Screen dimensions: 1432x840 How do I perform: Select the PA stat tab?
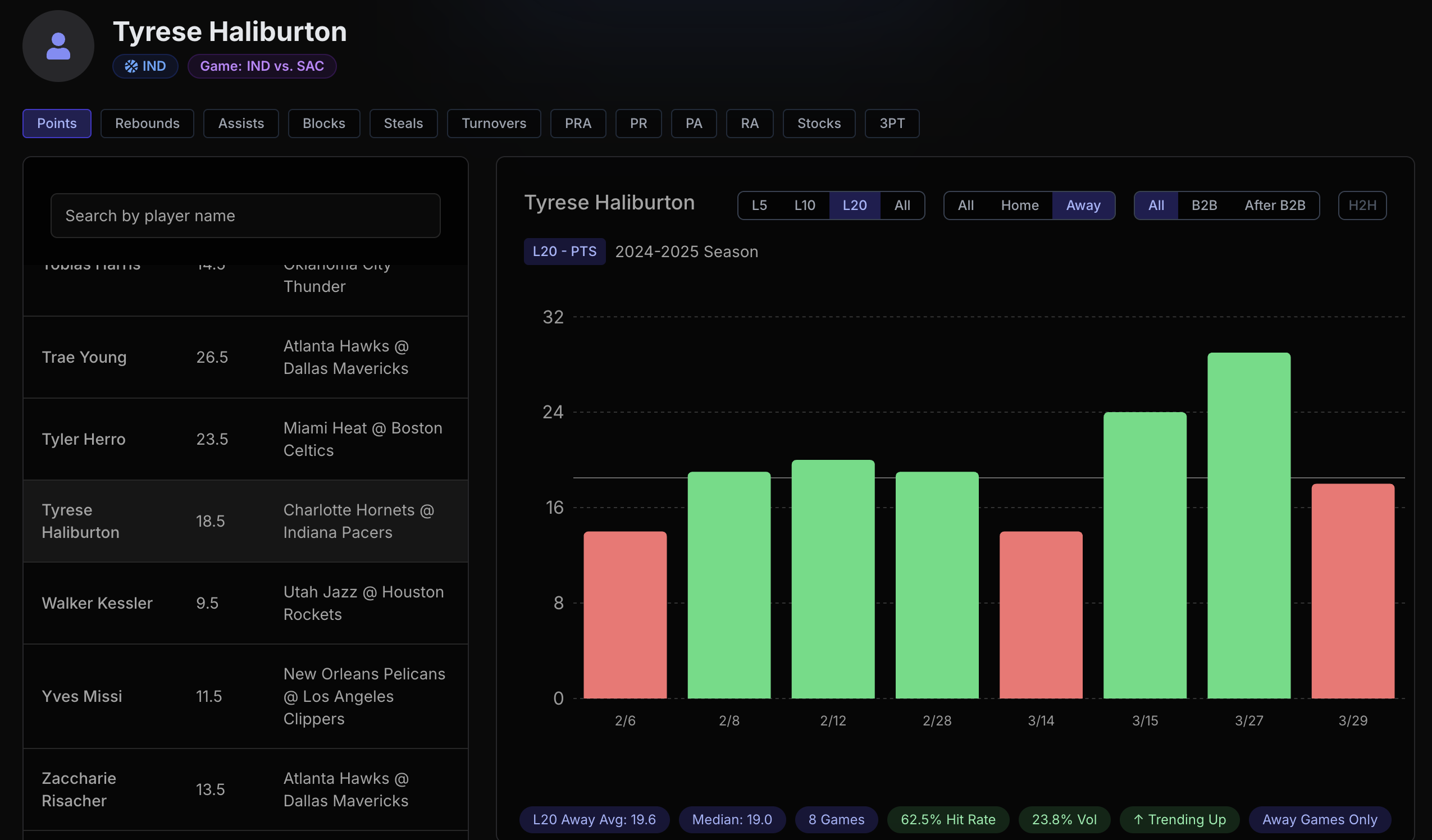[x=694, y=124]
